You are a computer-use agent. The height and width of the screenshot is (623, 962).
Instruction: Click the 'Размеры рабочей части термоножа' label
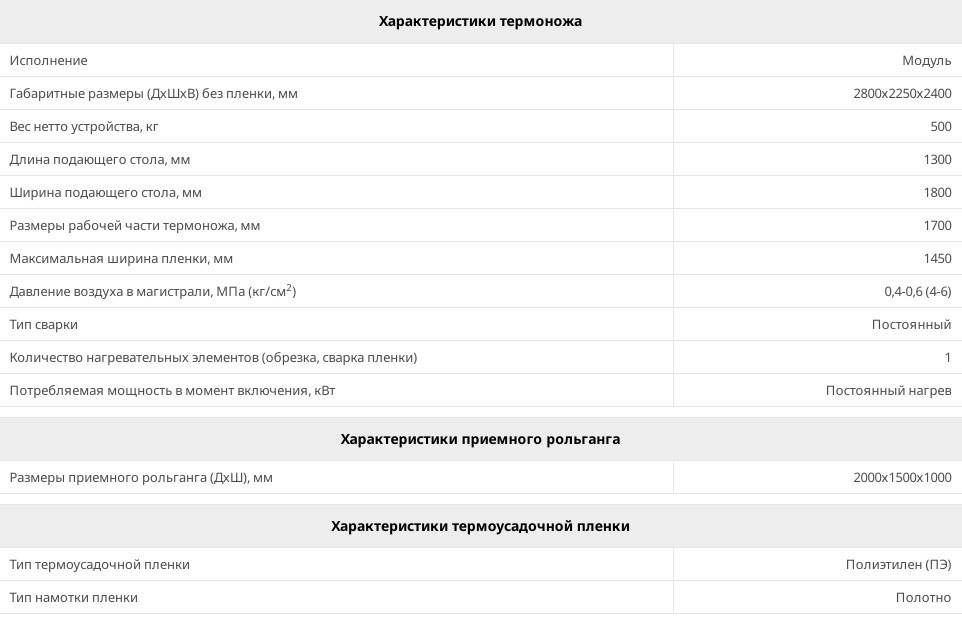(x=135, y=226)
